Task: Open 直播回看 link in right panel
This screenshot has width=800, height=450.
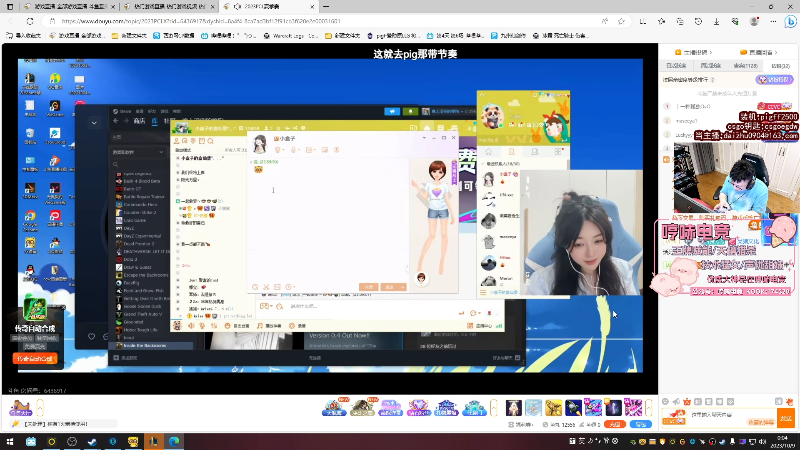Action: (x=758, y=52)
